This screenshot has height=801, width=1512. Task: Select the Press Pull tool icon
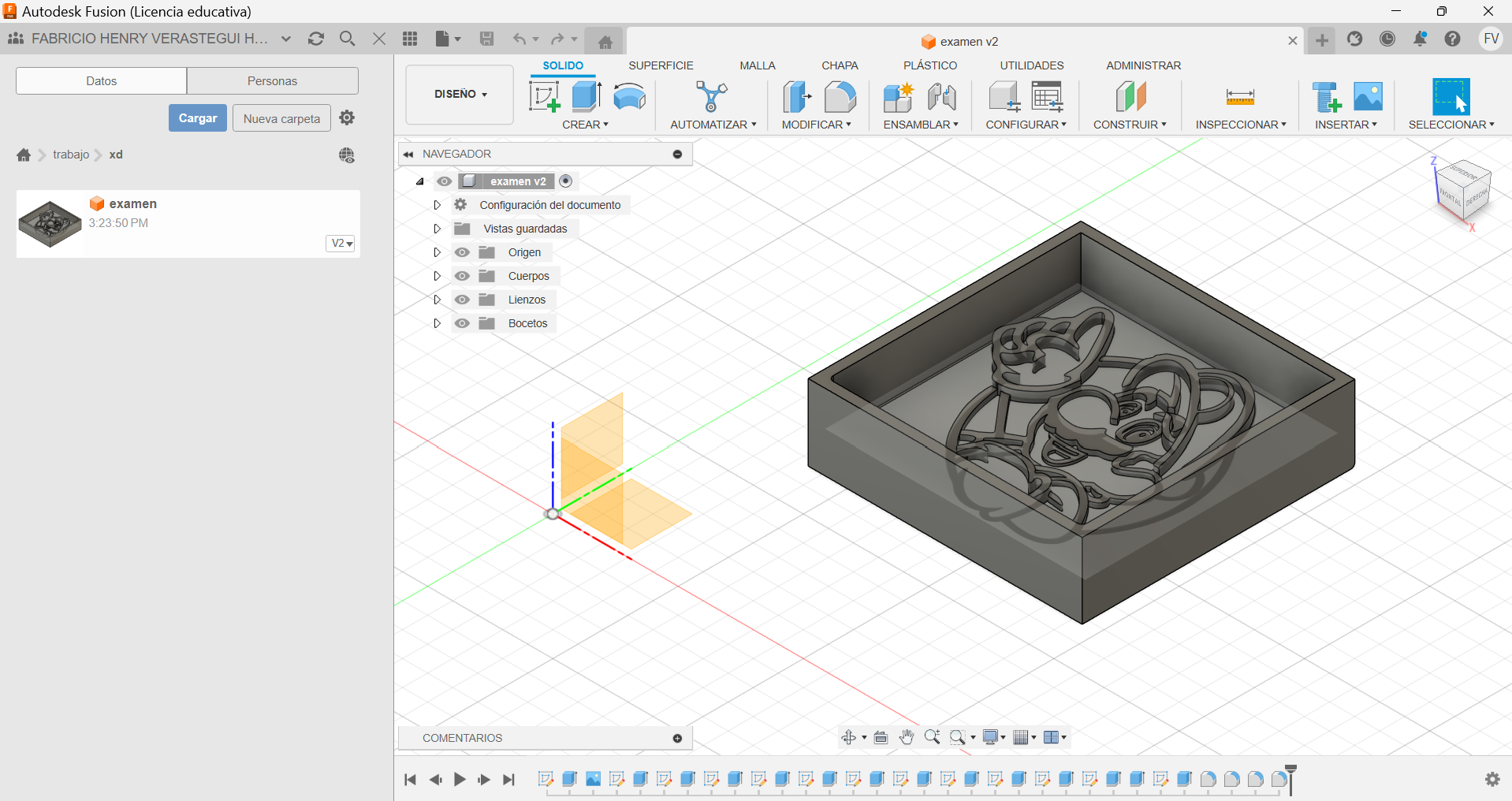pyautogui.click(x=797, y=97)
